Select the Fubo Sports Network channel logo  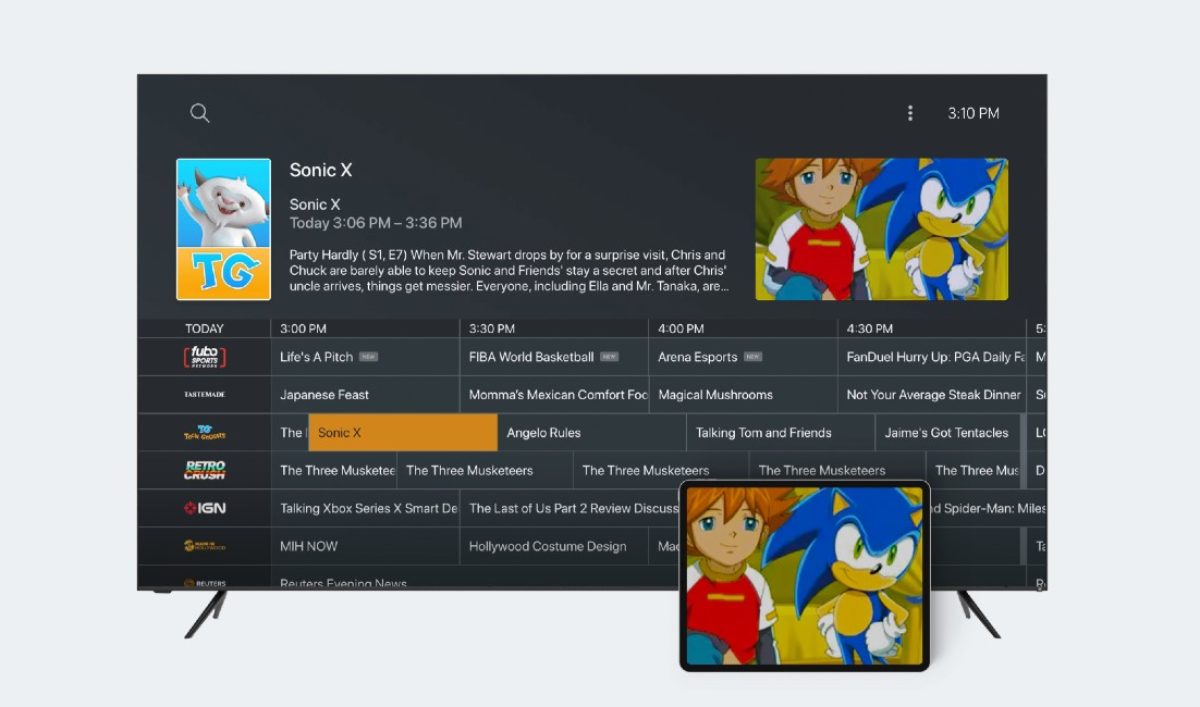(204, 357)
